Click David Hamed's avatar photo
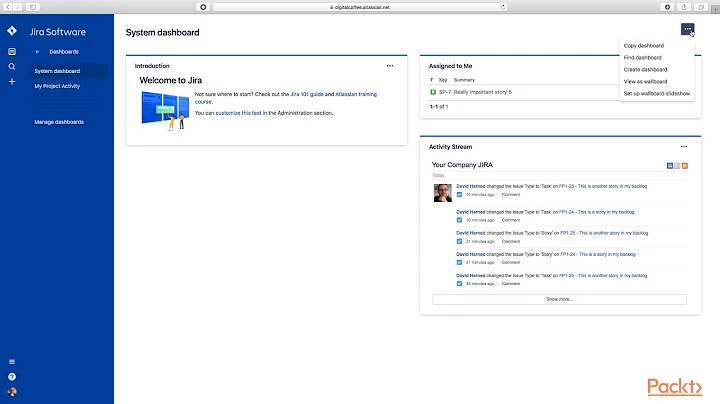This screenshot has width=720, height=404. point(443,193)
